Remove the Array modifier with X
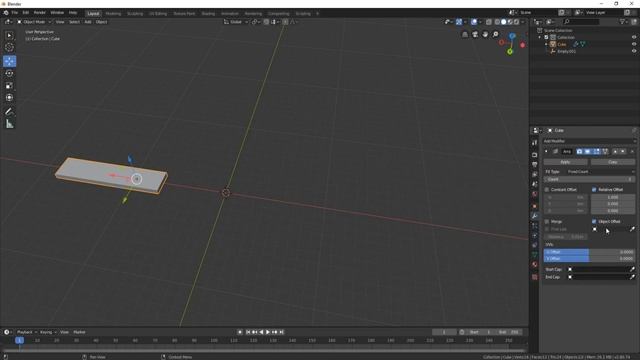Image resolution: width=640 pixels, height=360 pixels. click(x=632, y=151)
